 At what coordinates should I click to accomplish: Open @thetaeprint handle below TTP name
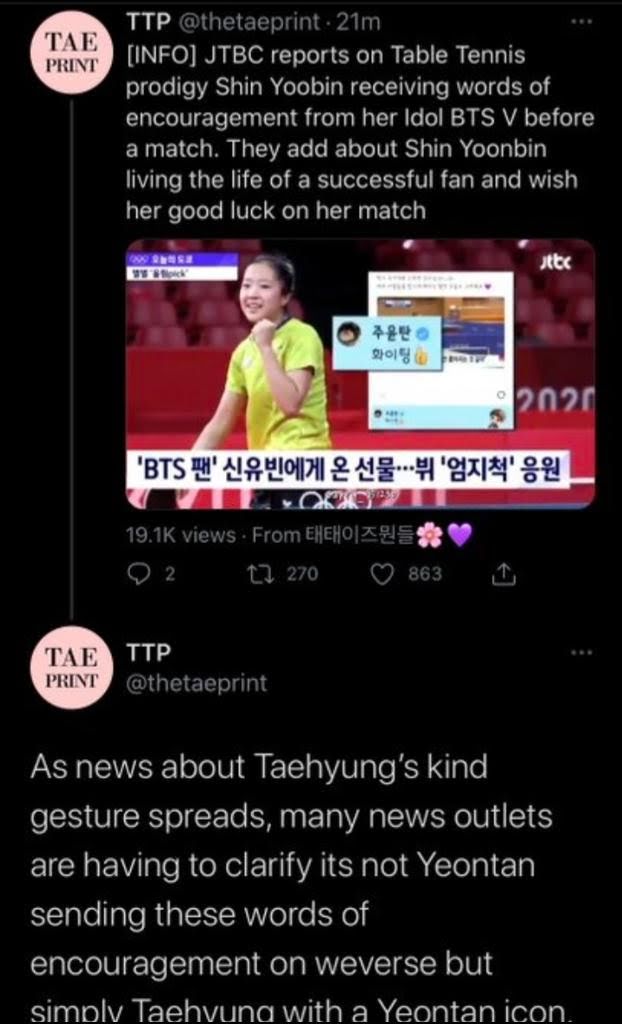click(x=196, y=684)
